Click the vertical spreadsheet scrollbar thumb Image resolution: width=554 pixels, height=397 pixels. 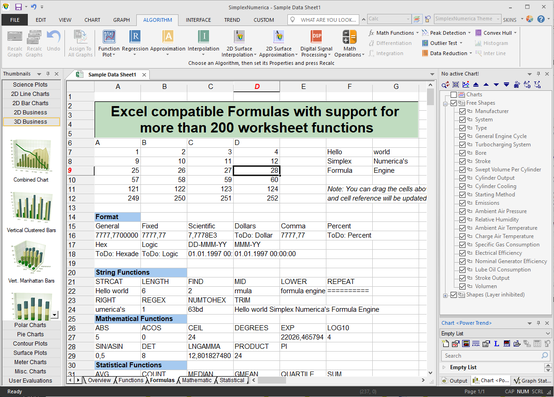(x=430, y=96)
